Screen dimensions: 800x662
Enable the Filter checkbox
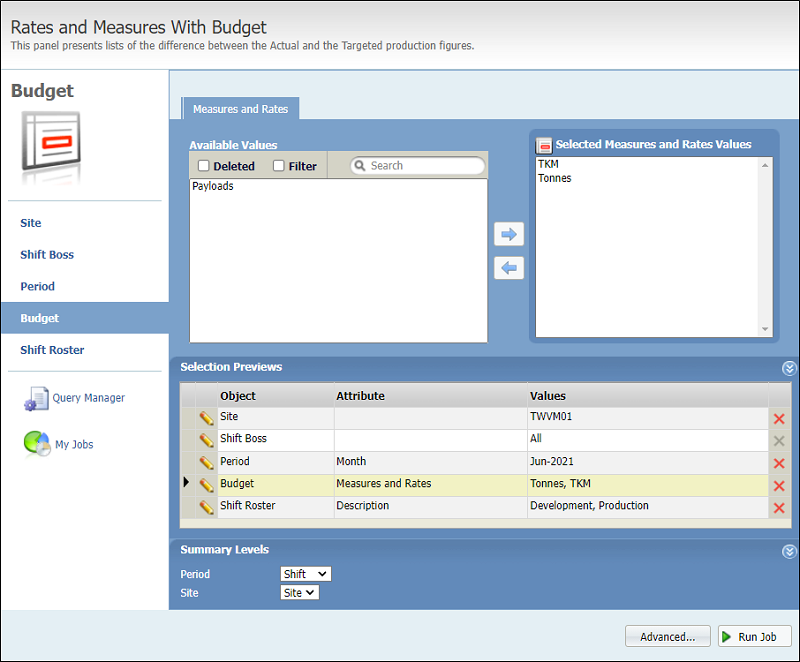[279, 166]
